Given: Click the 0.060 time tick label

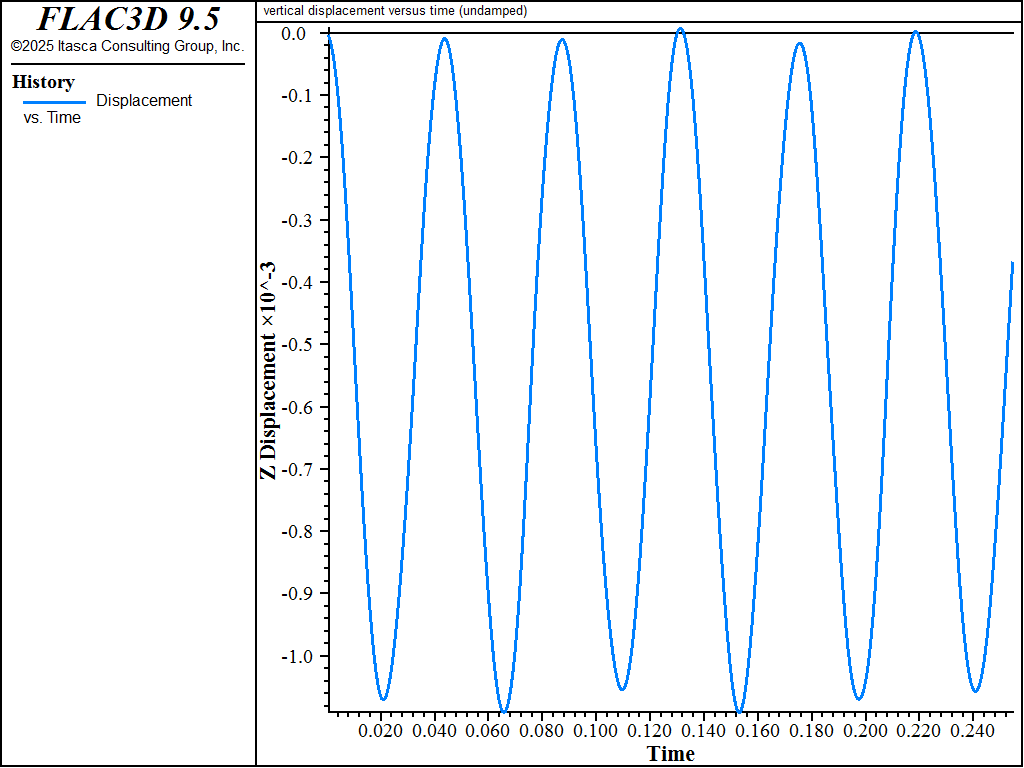Looking at the screenshot, I should click(x=488, y=730).
